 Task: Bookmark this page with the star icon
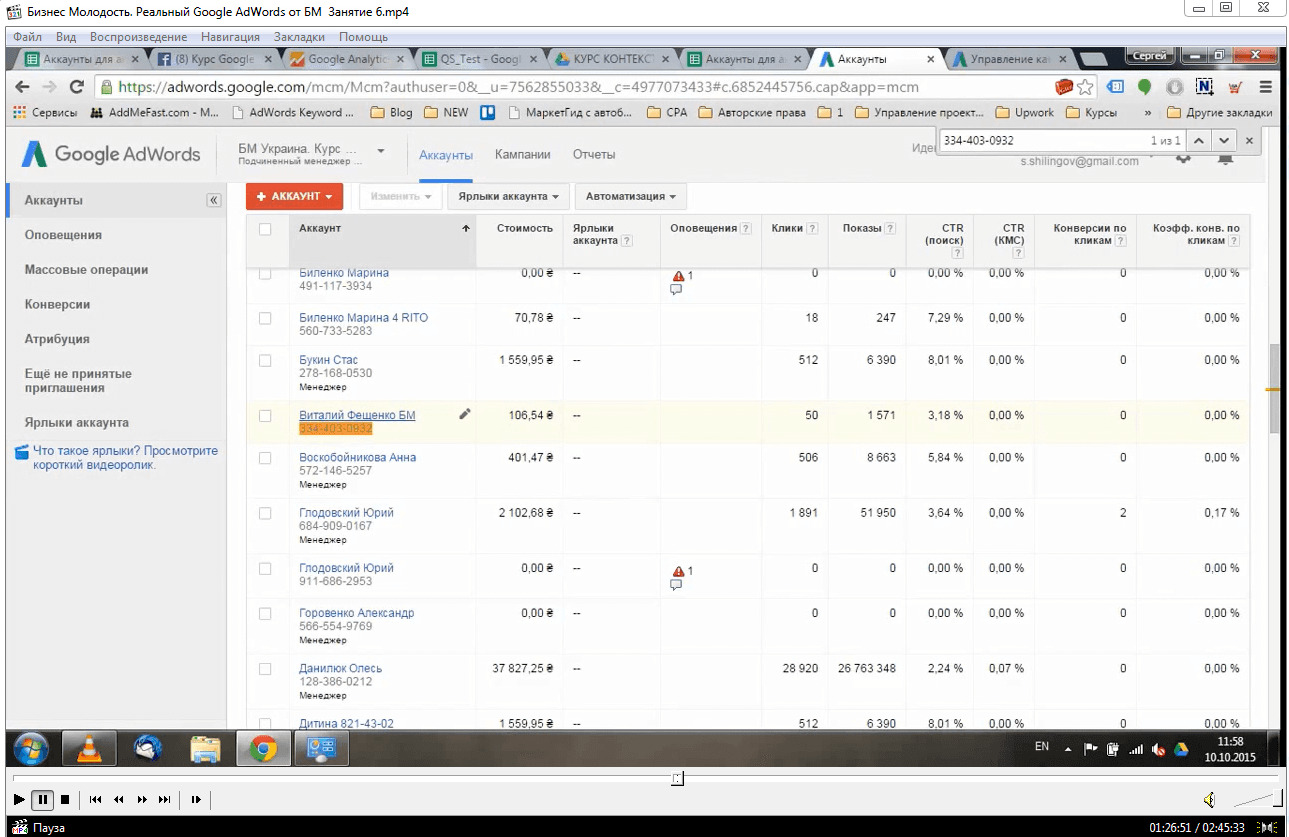click(1085, 87)
